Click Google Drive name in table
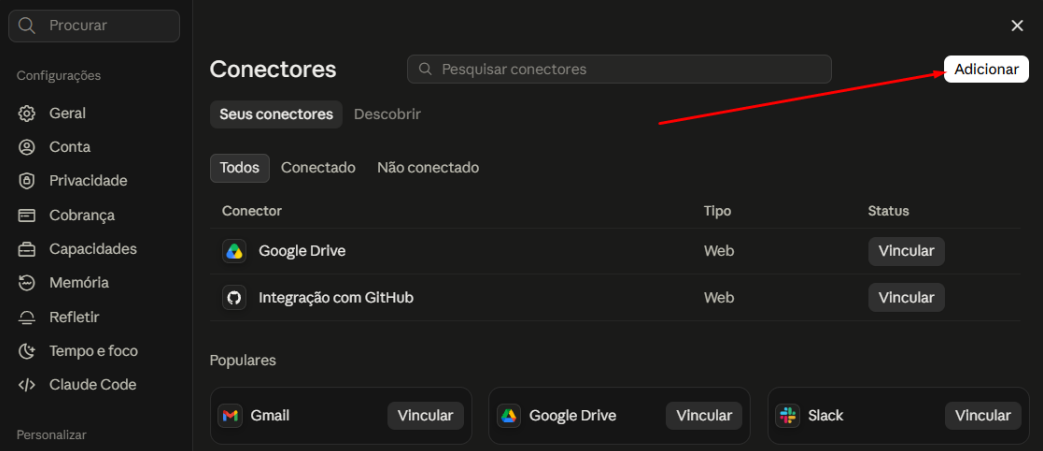Image resolution: width=1043 pixels, height=451 pixels. tap(302, 251)
